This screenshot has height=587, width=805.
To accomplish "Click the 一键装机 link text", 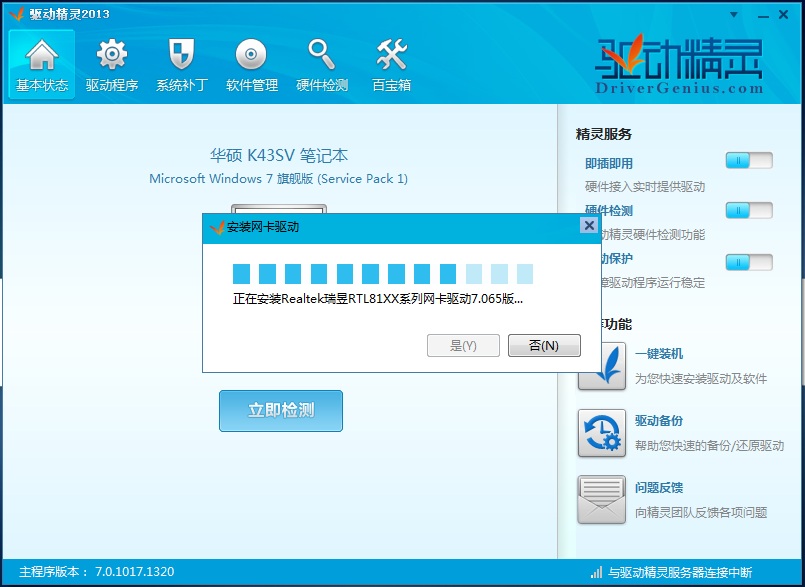I will click(x=659, y=354).
